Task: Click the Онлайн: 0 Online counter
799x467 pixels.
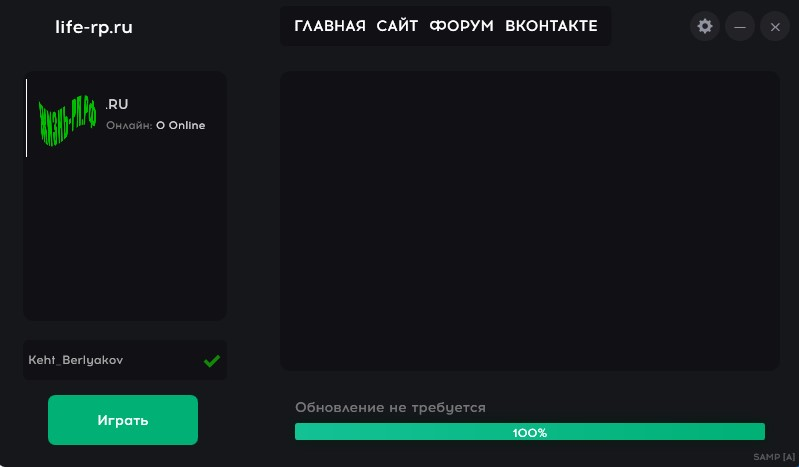Action: point(155,126)
